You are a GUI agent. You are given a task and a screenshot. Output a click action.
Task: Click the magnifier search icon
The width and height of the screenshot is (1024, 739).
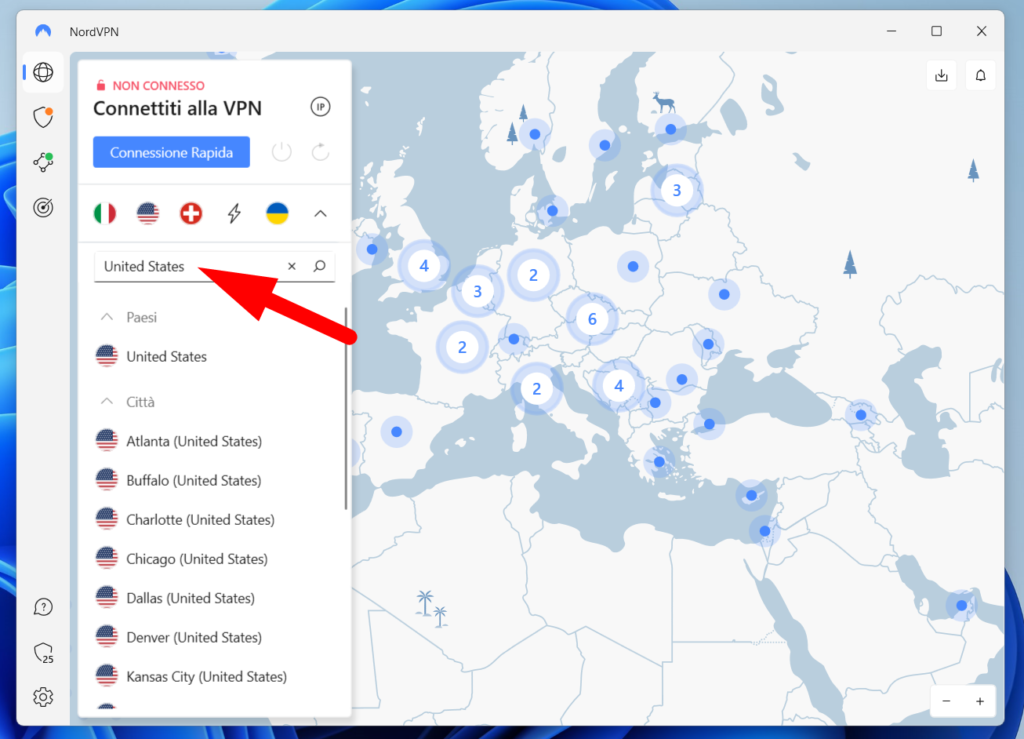tap(319, 266)
